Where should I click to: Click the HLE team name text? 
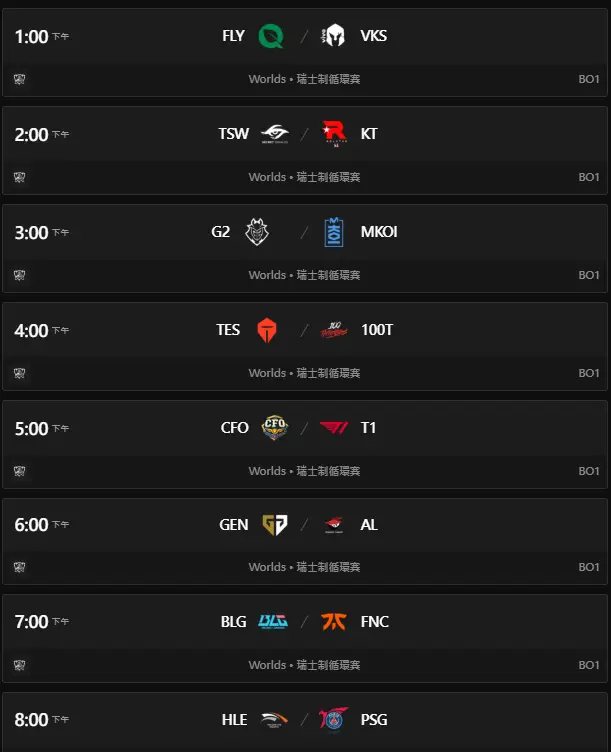234,720
